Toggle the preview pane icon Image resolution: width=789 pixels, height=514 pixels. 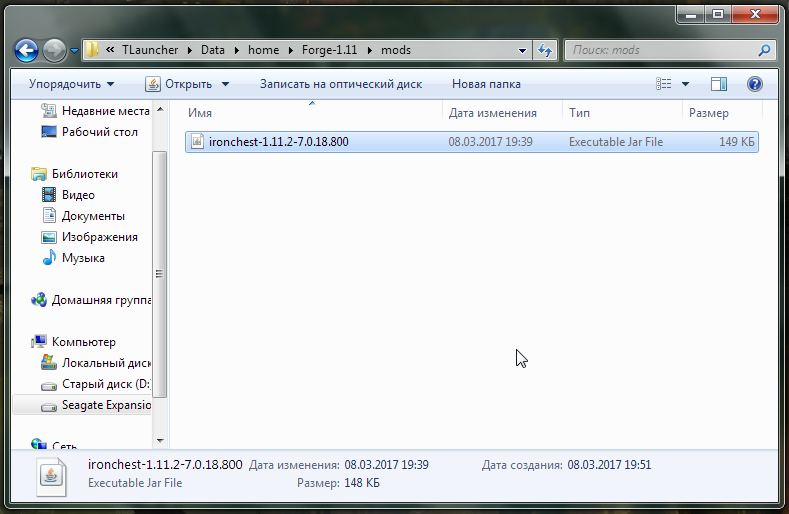[x=719, y=84]
